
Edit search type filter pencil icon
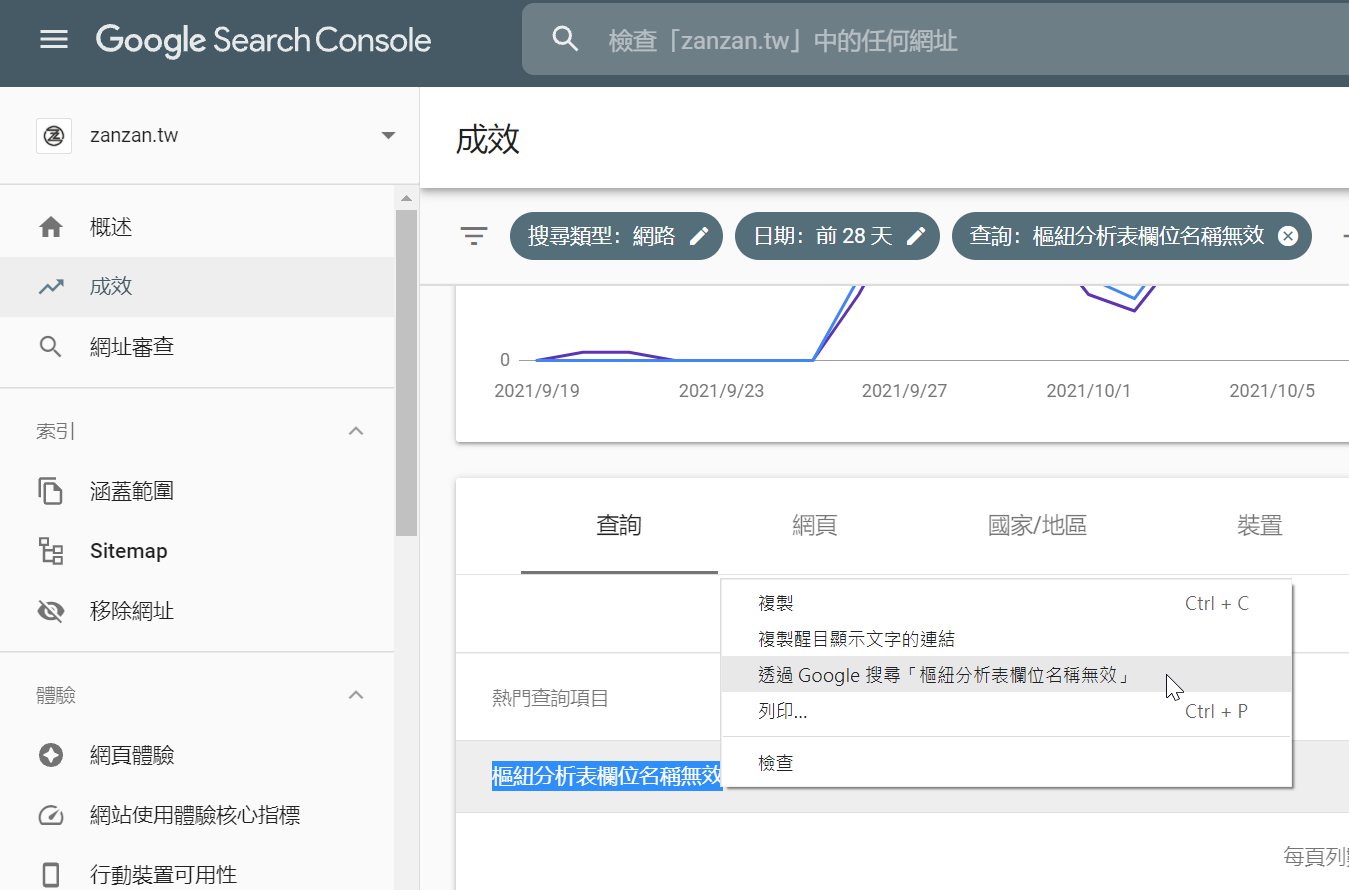[x=700, y=236]
